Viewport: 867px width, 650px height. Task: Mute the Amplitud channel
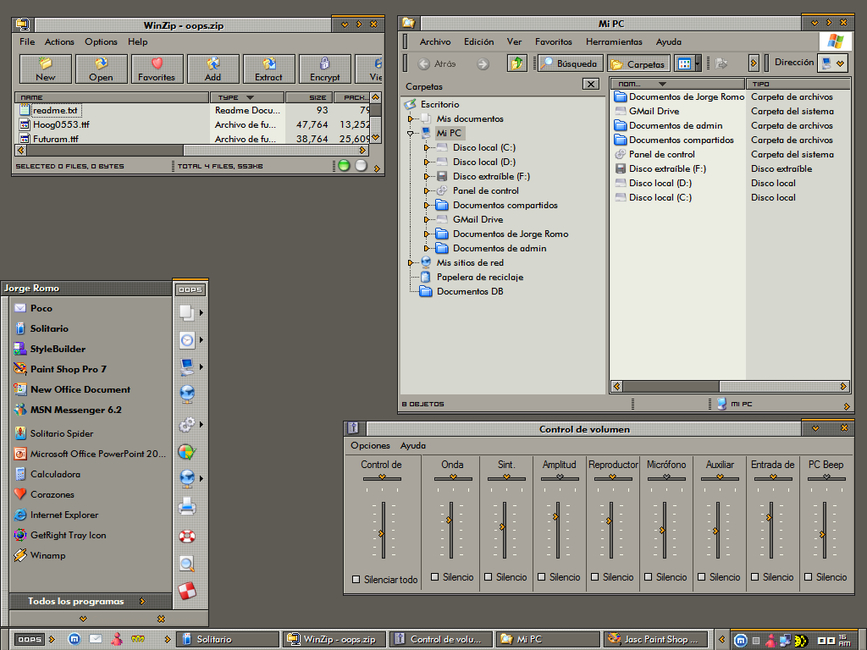(541, 577)
